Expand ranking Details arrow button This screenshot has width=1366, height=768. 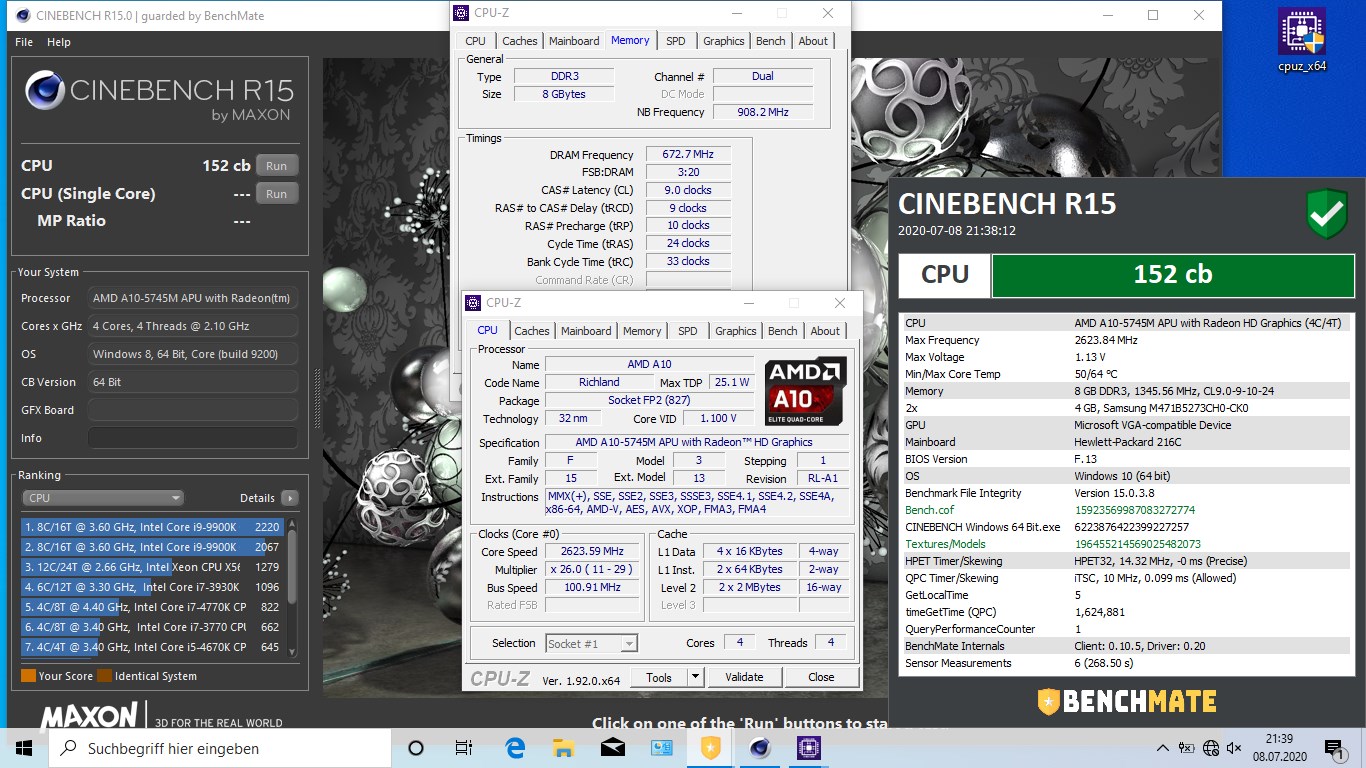[x=289, y=498]
